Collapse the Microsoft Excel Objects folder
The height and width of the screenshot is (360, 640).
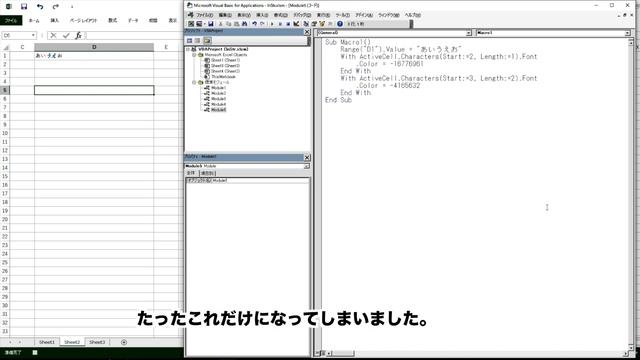tap(194, 55)
